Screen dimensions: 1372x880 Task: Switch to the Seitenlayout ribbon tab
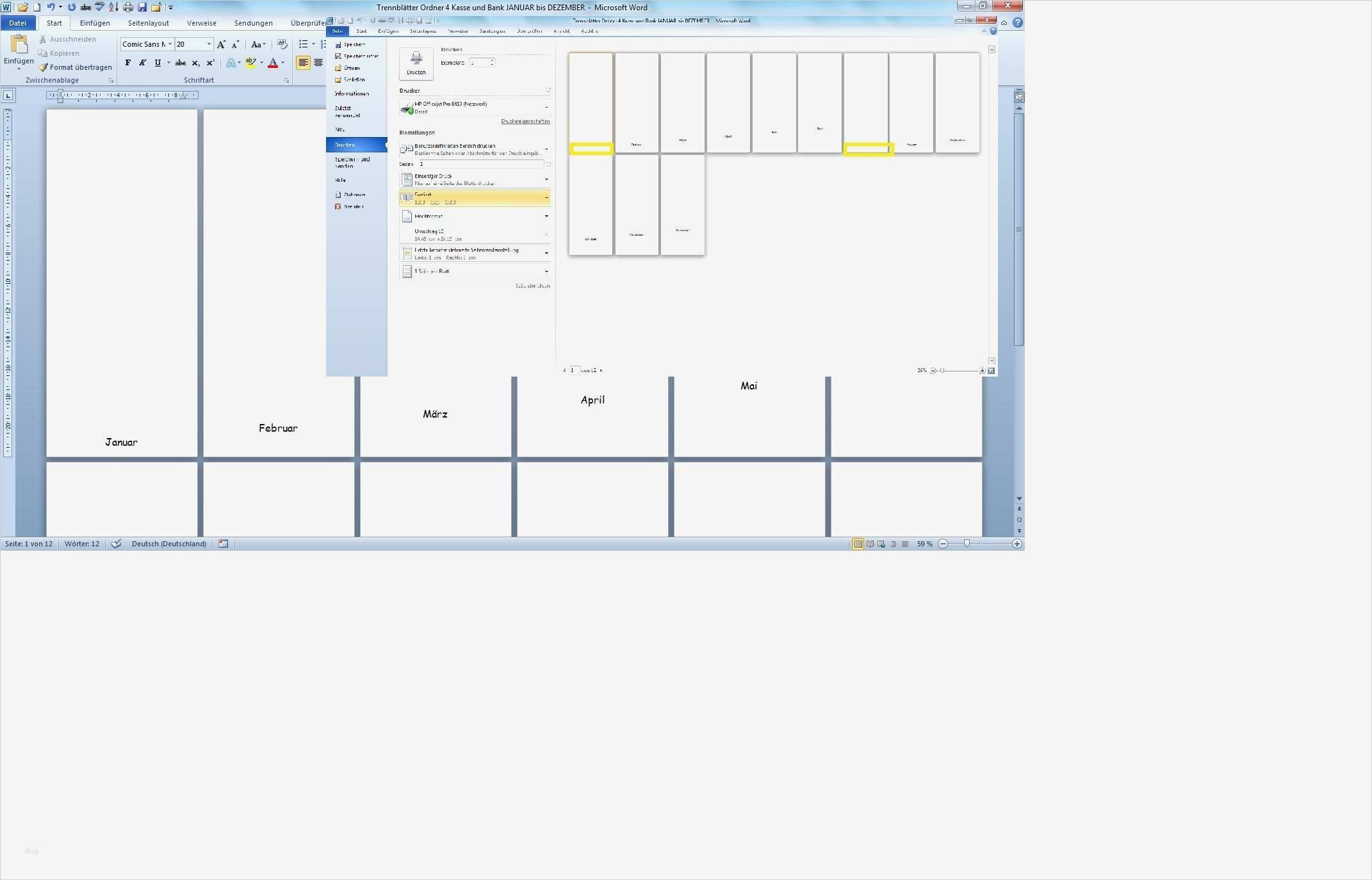(148, 23)
